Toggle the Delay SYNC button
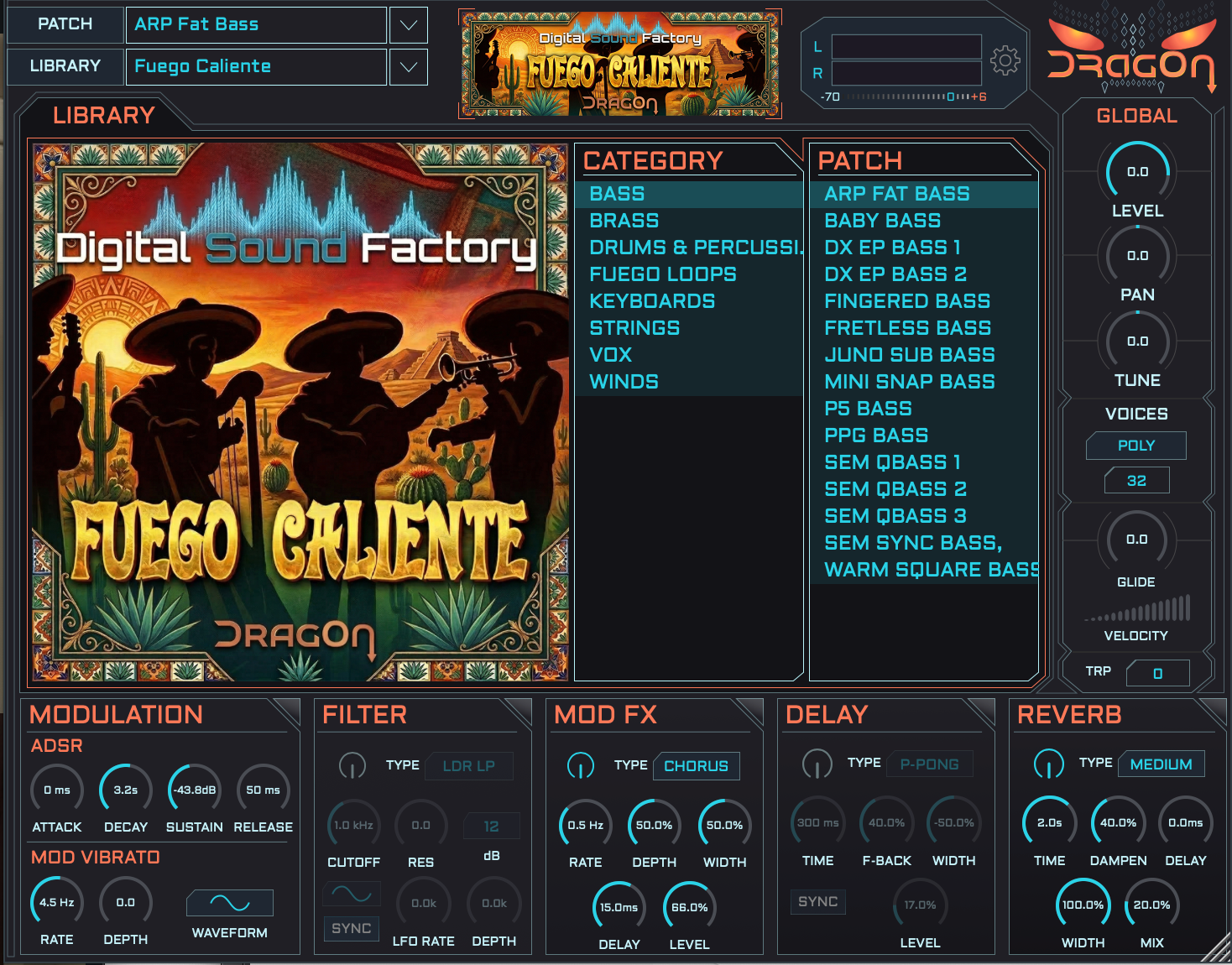This screenshot has width=1232, height=965. pos(817,901)
